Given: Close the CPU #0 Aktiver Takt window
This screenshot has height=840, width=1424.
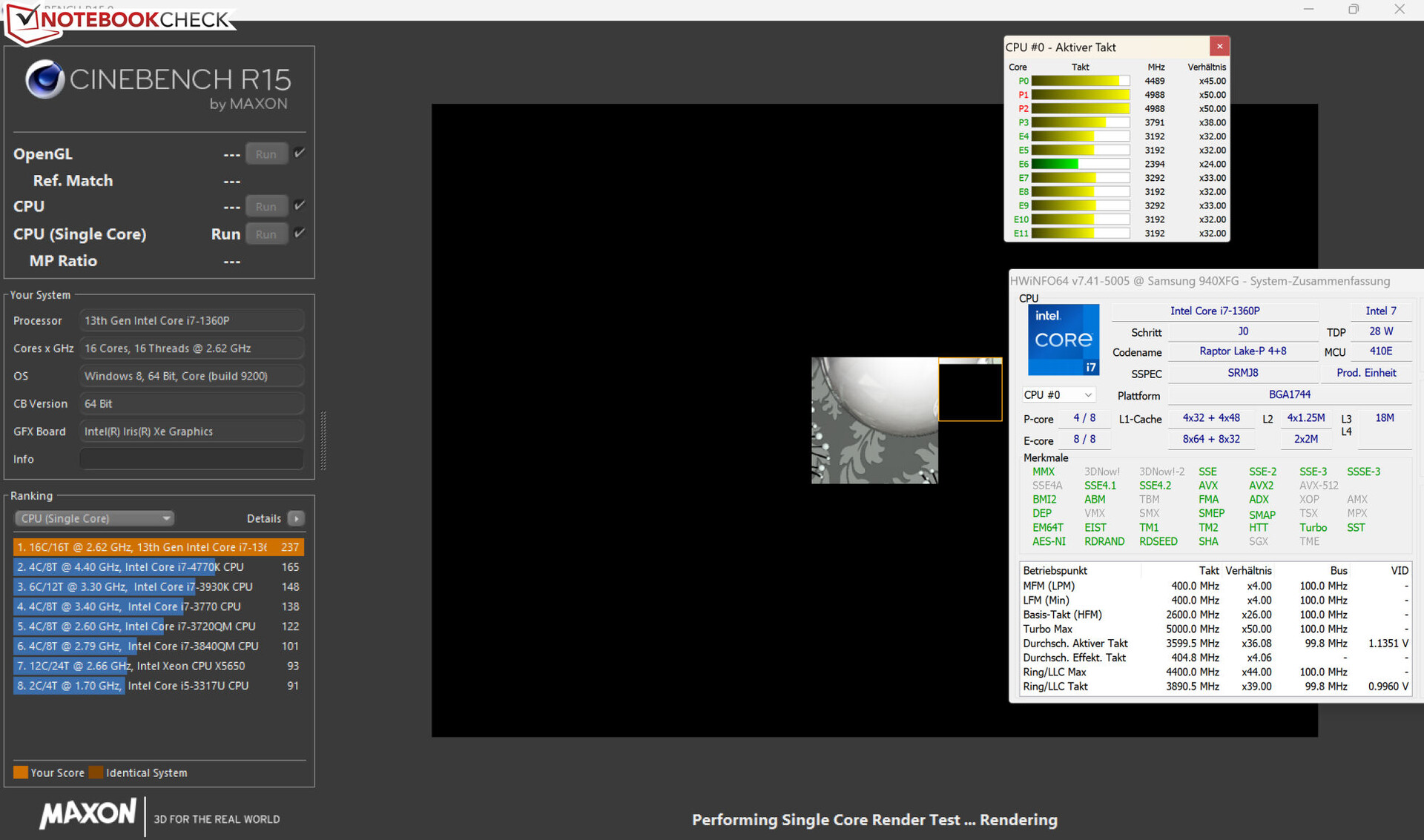Looking at the screenshot, I should point(1219,47).
